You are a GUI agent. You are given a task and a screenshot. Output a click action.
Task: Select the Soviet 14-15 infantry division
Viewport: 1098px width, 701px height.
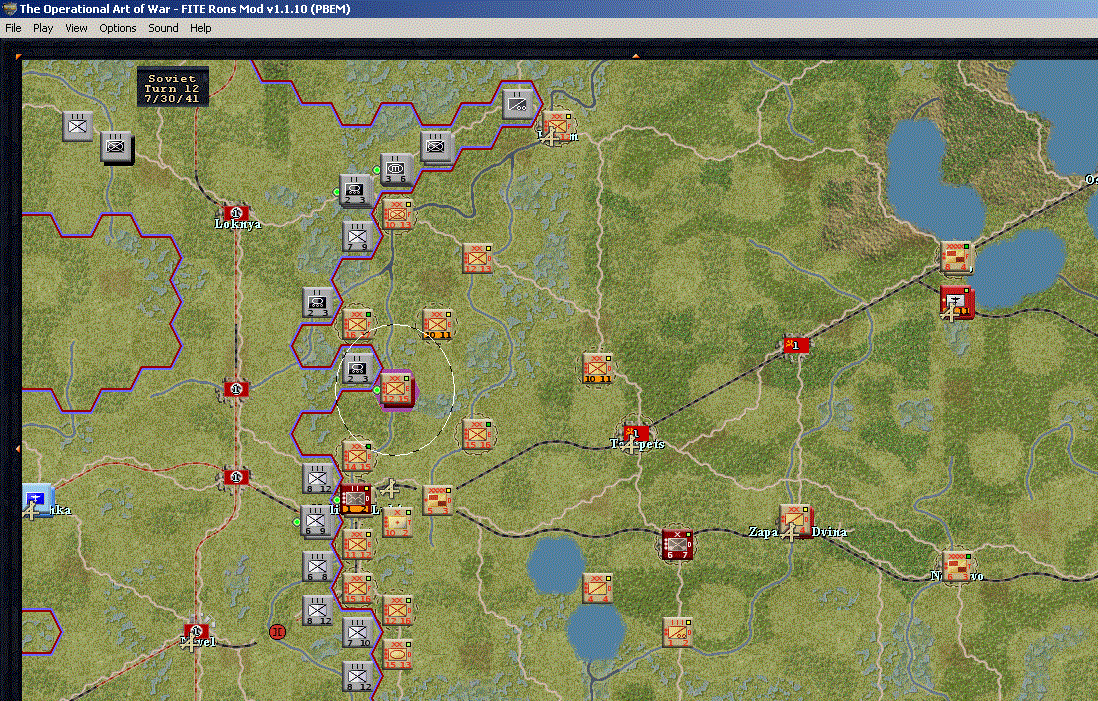click(x=357, y=457)
